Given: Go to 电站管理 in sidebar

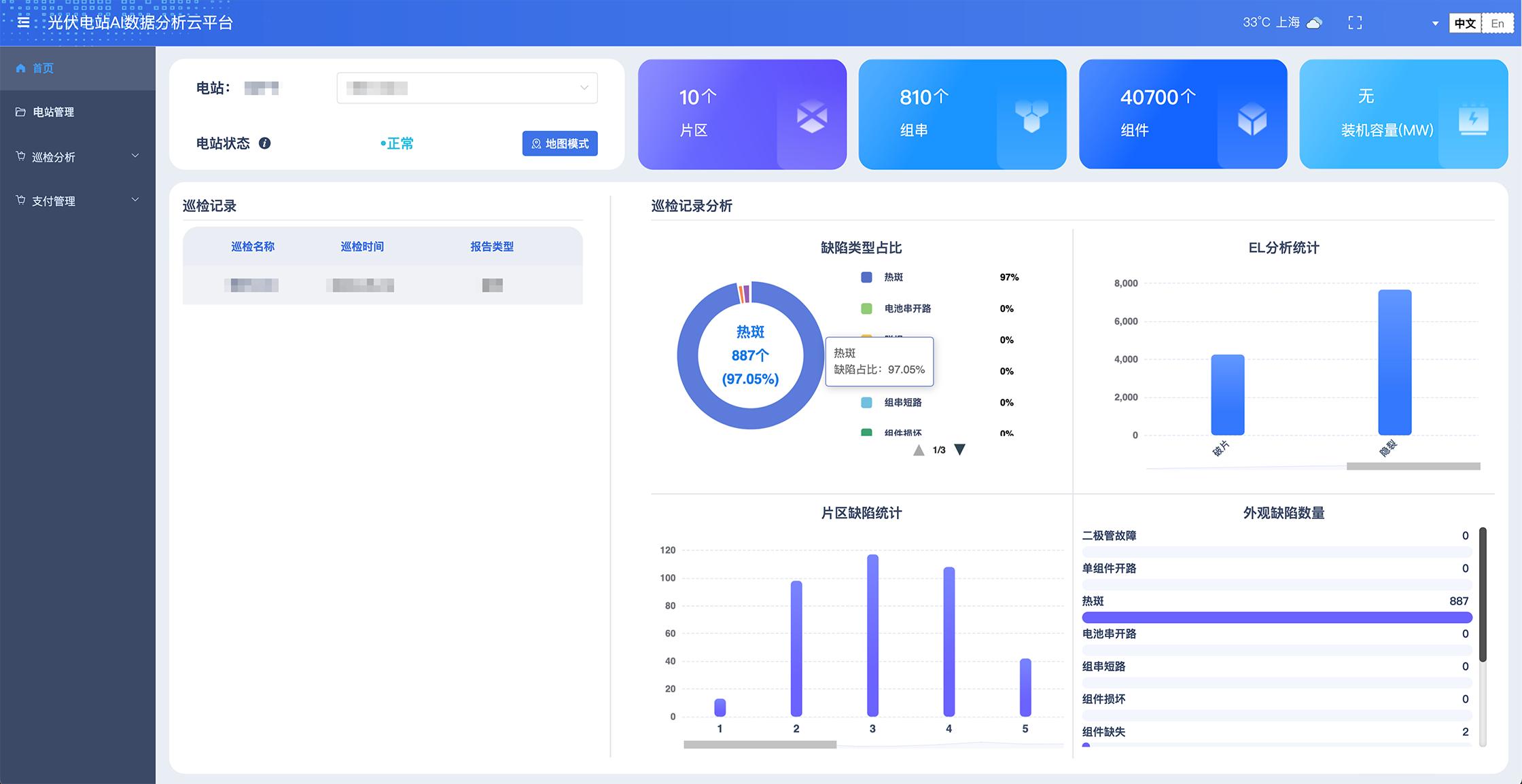Looking at the screenshot, I should coord(53,112).
